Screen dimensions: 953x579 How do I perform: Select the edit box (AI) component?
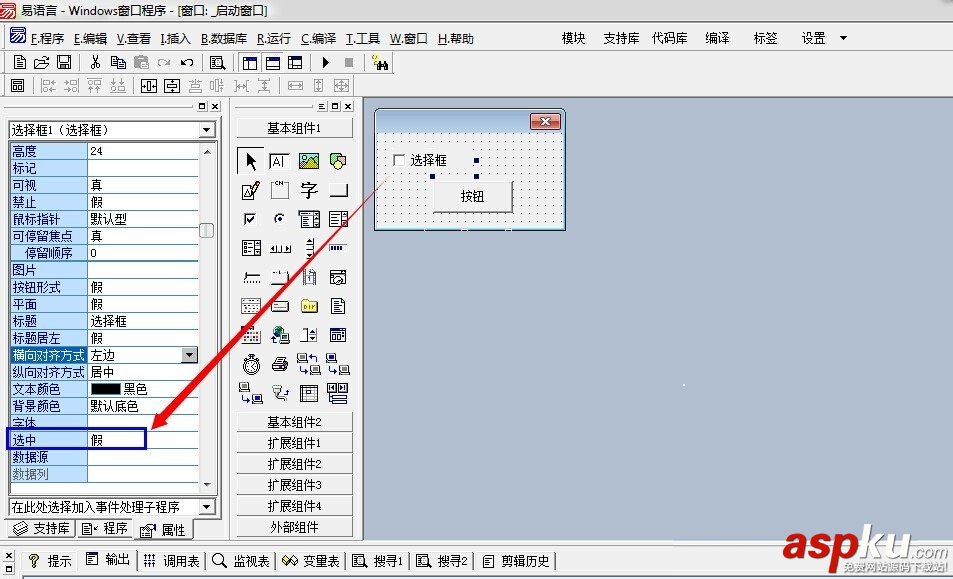click(x=279, y=161)
